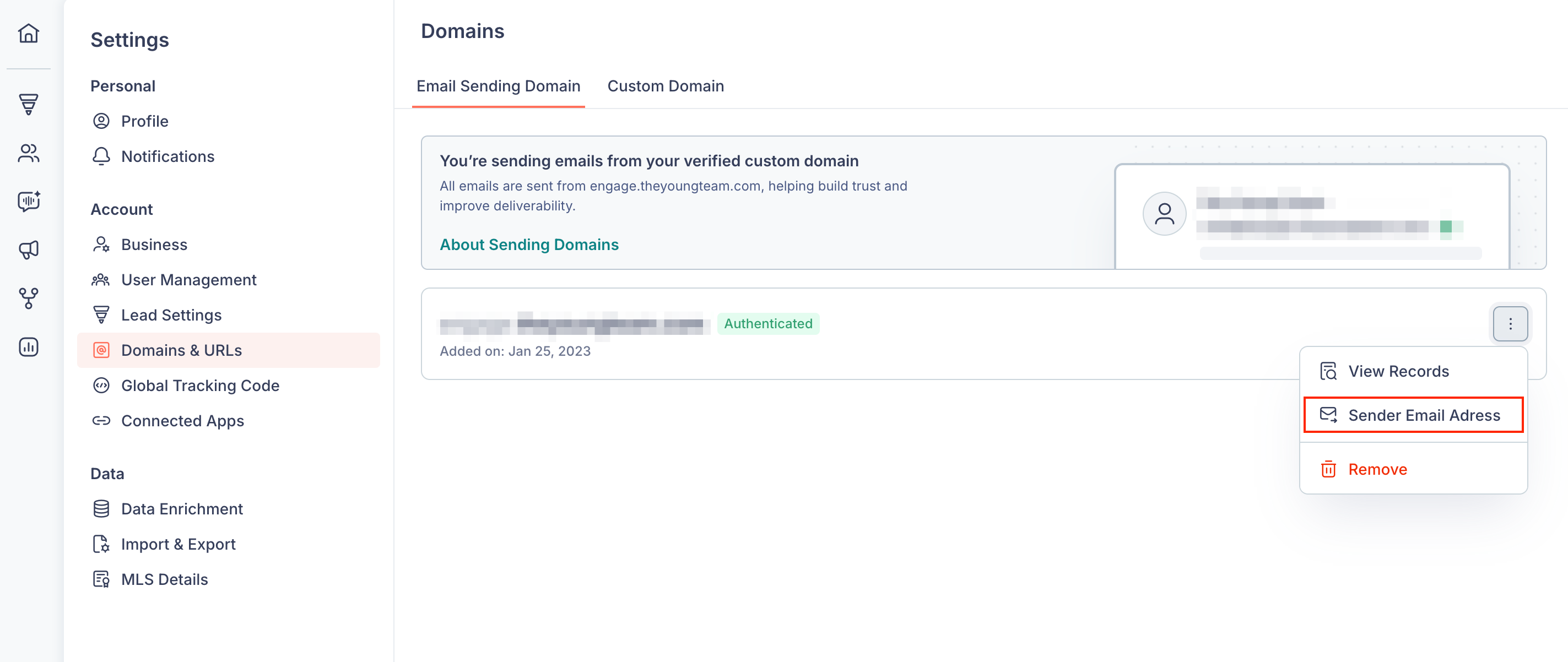Open the workflows branch icon

(x=29, y=298)
